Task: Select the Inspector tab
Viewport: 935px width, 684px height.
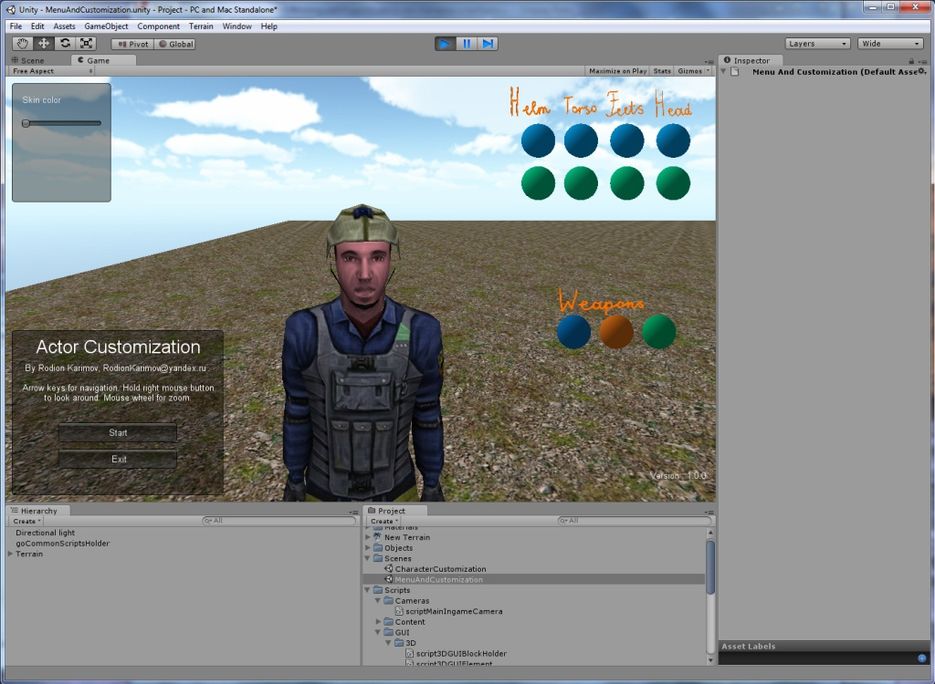Action: (x=751, y=60)
